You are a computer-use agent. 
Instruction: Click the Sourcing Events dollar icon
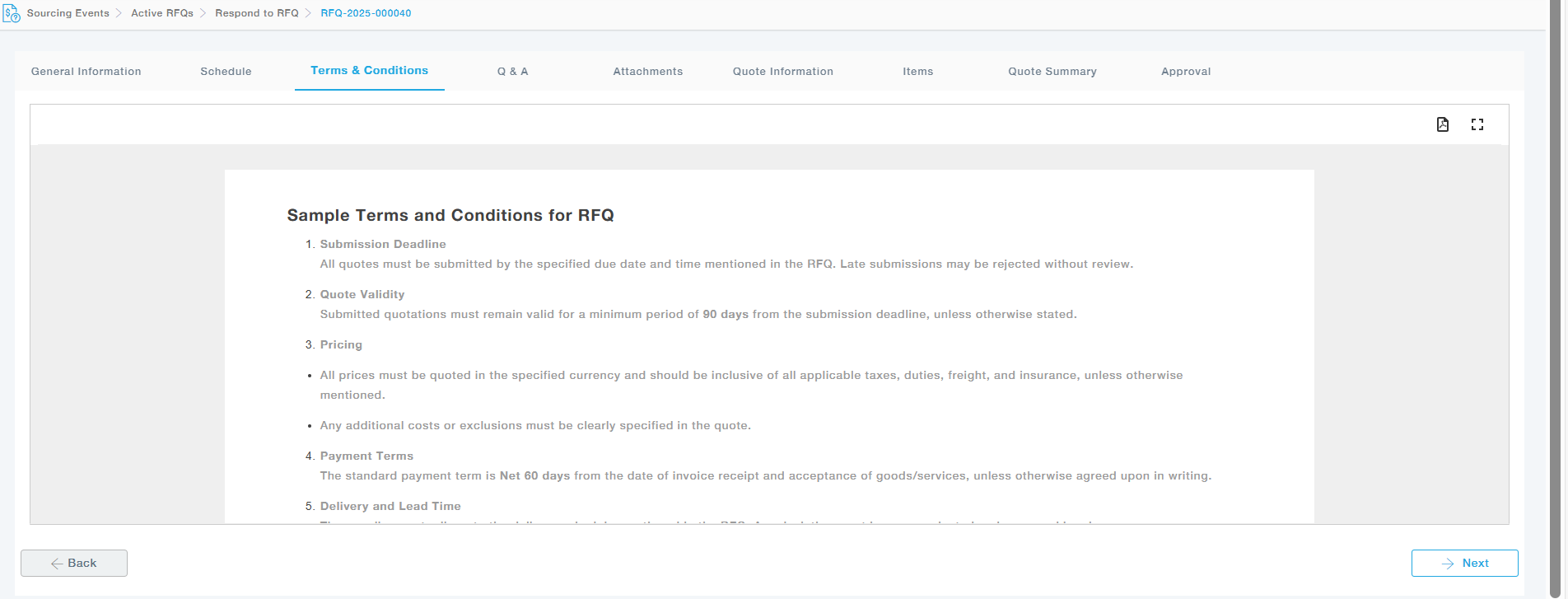pyautogui.click(x=12, y=13)
